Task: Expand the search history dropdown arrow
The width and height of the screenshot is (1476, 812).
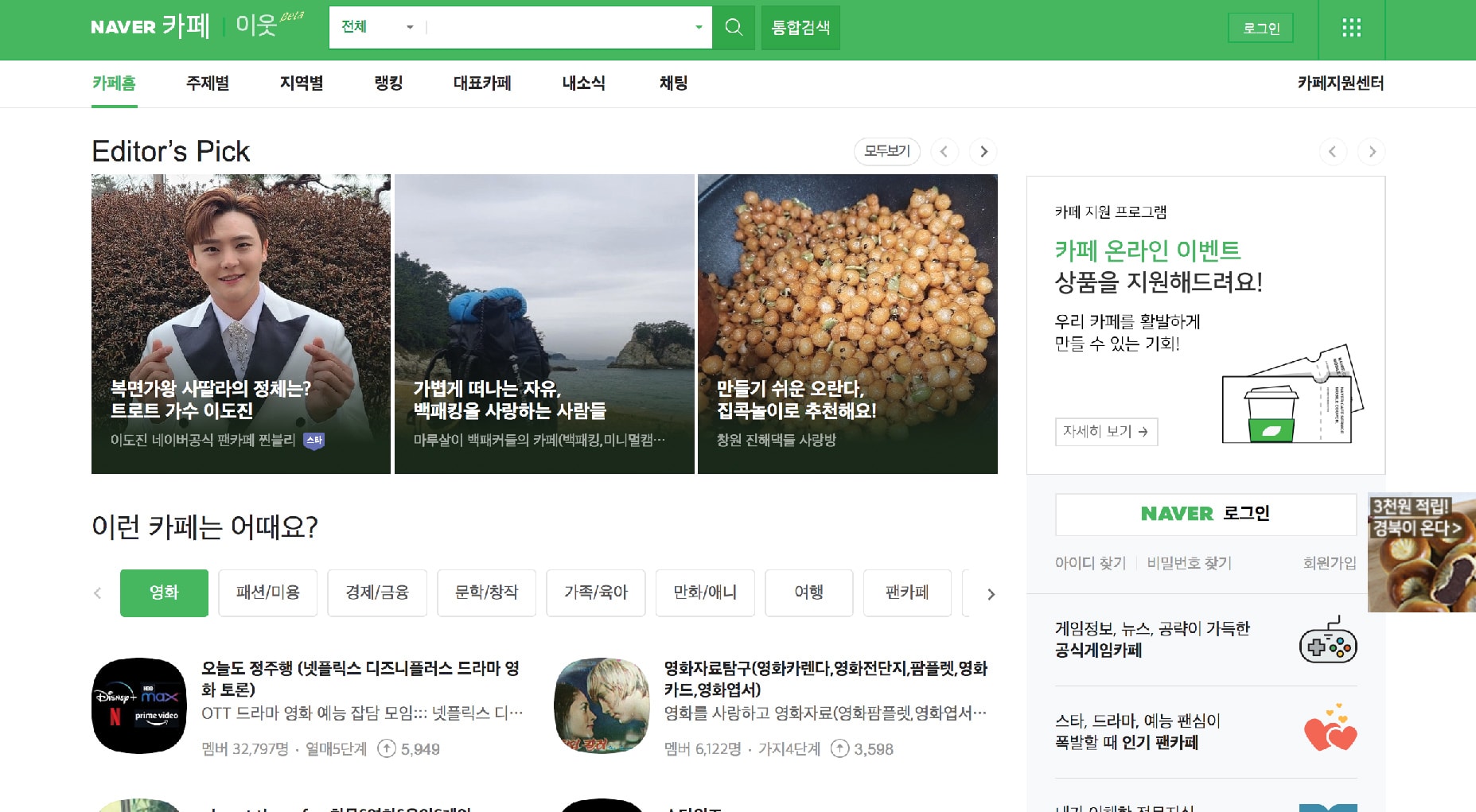Action: click(x=699, y=27)
